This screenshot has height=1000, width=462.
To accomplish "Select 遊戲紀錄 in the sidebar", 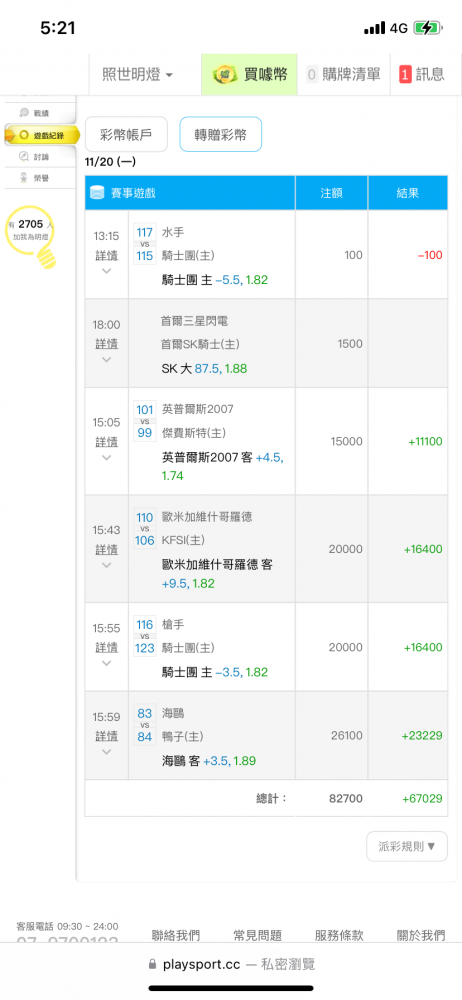I will (41, 135).
